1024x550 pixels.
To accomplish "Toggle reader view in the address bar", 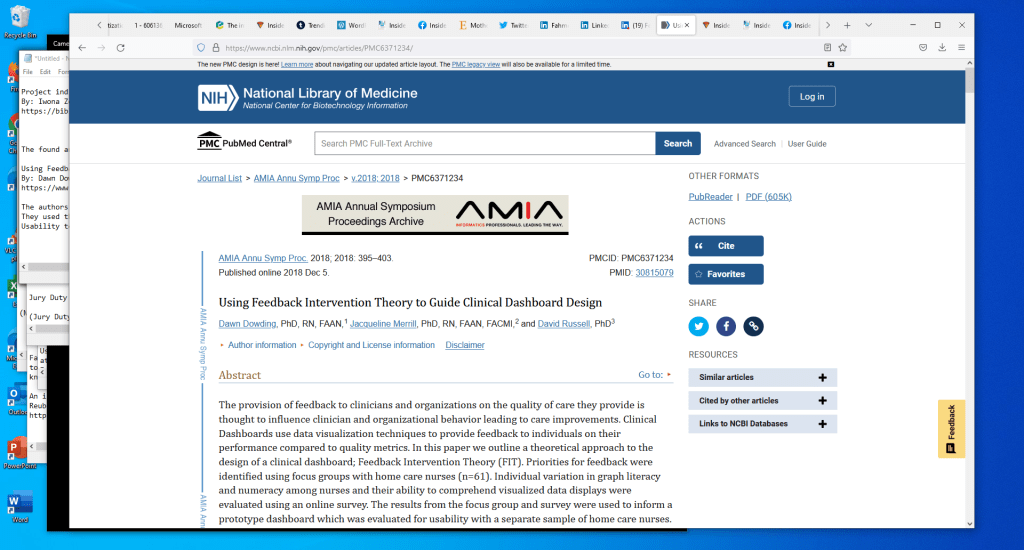I will (827, 47).
